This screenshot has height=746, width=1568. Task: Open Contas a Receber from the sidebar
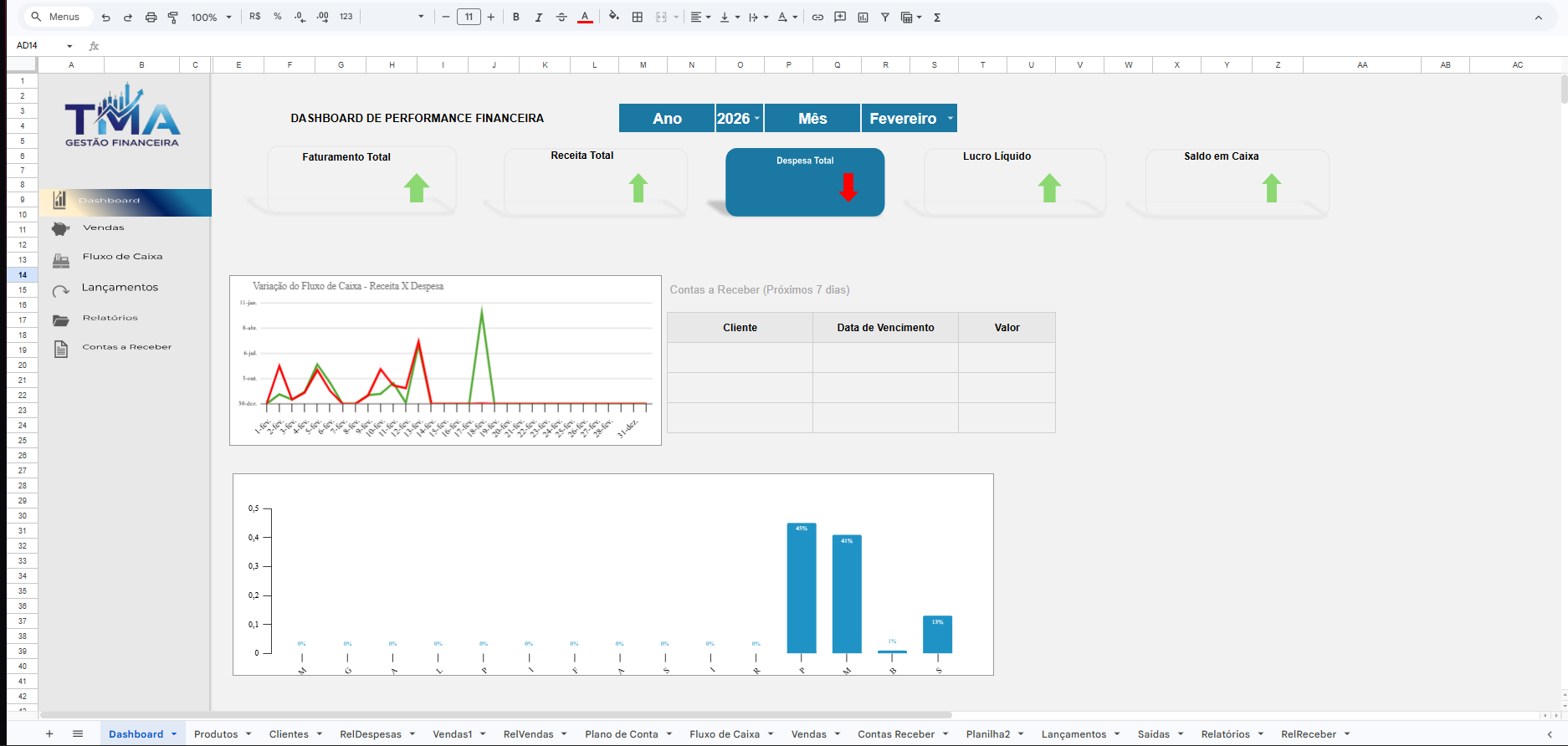pyautogui.click(x=126, y=347)
